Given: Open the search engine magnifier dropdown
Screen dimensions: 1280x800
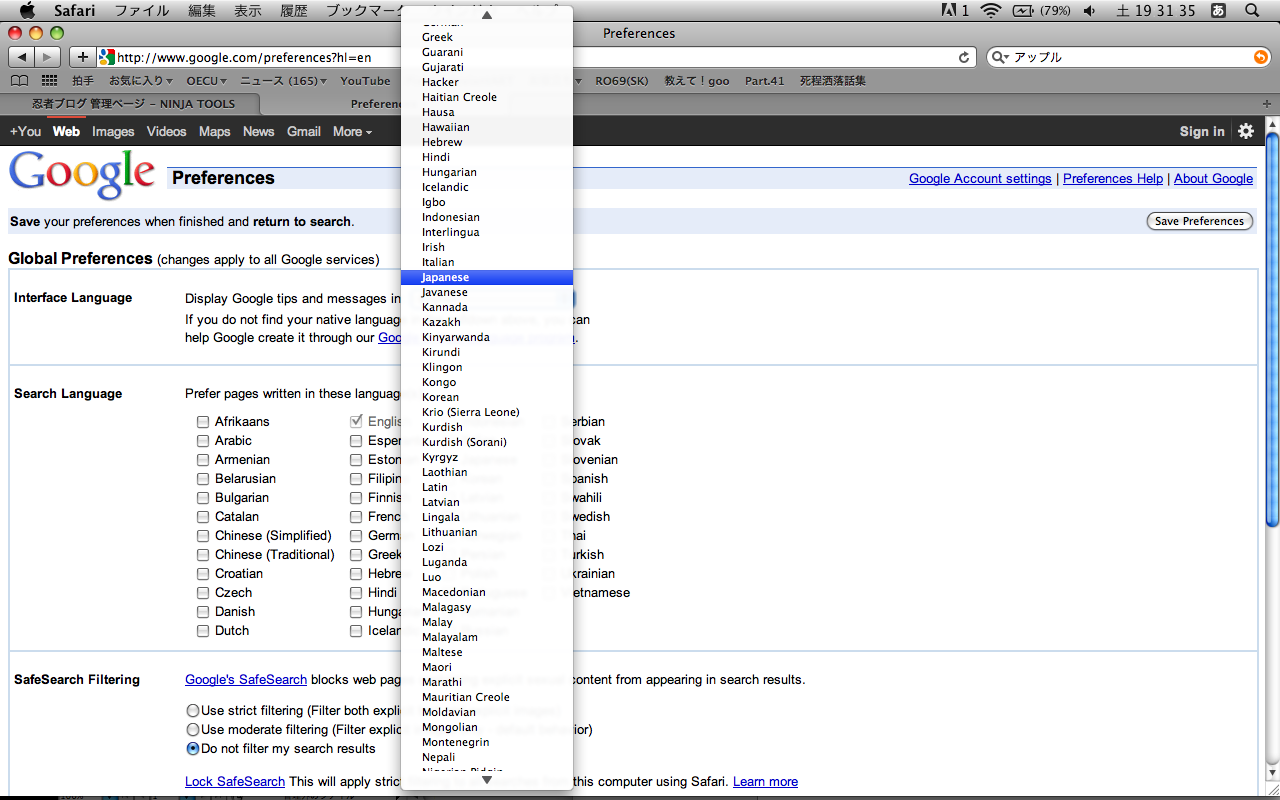Looking at the screenshot, I should click(1000, 57).
